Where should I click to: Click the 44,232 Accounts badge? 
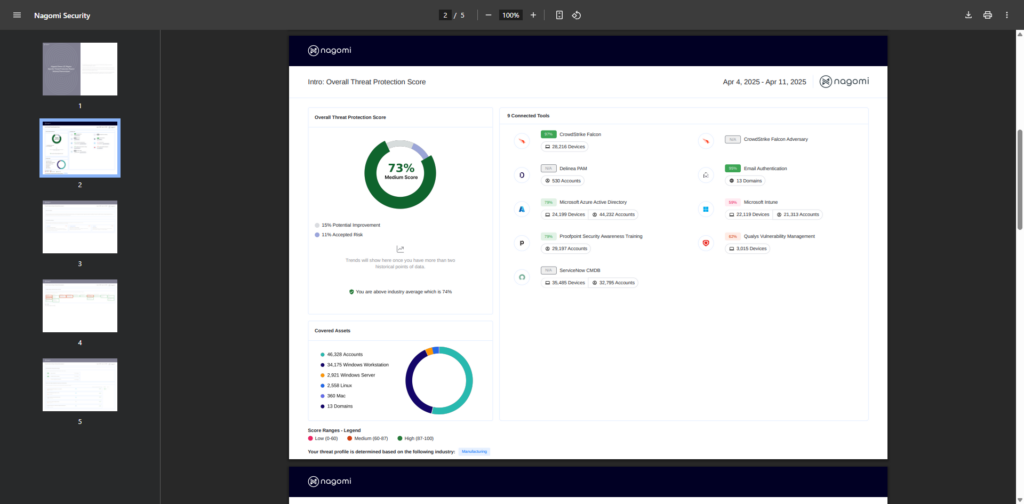613,214
